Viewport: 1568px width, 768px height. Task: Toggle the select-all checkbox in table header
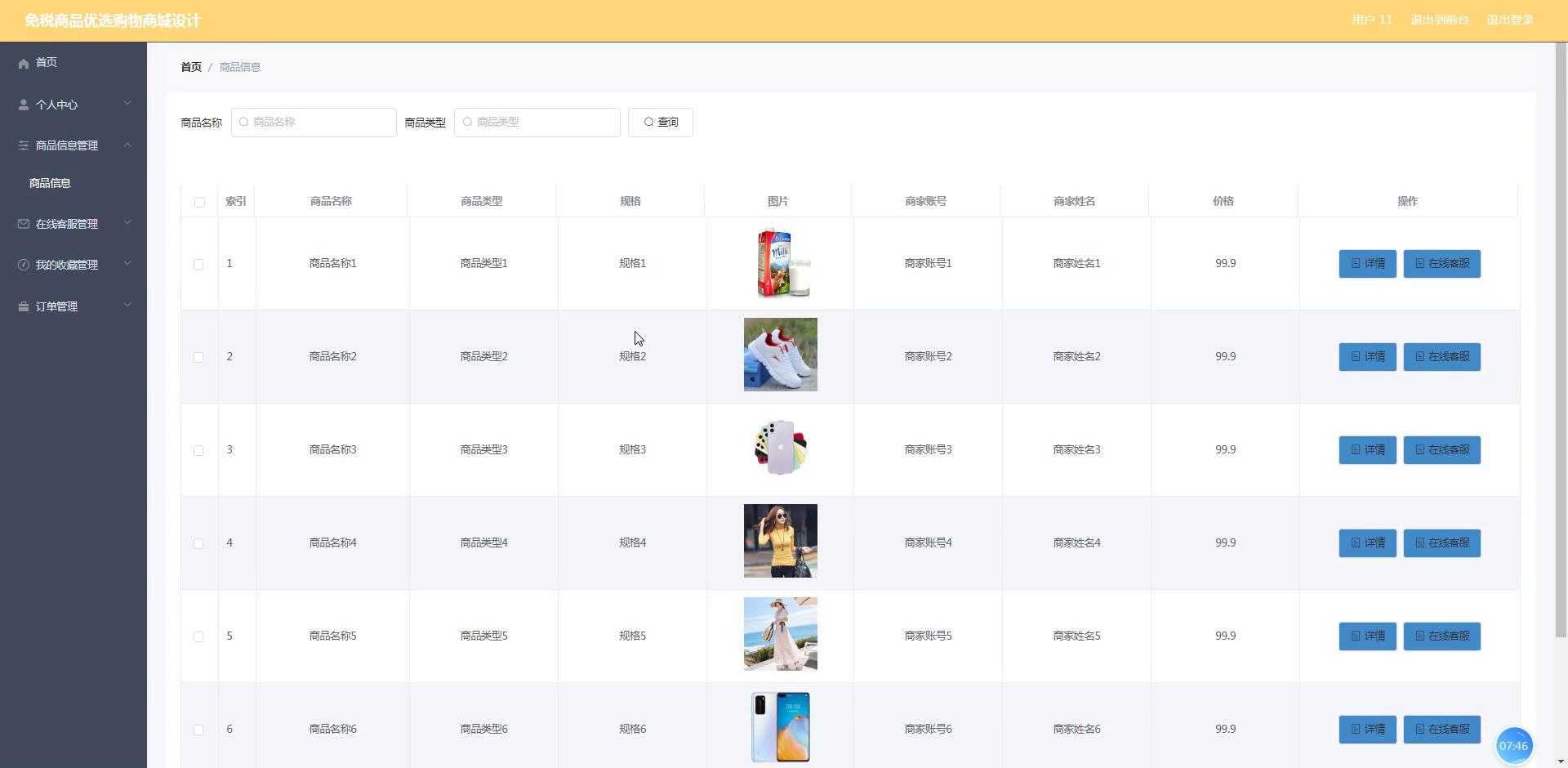click(199, 202)
